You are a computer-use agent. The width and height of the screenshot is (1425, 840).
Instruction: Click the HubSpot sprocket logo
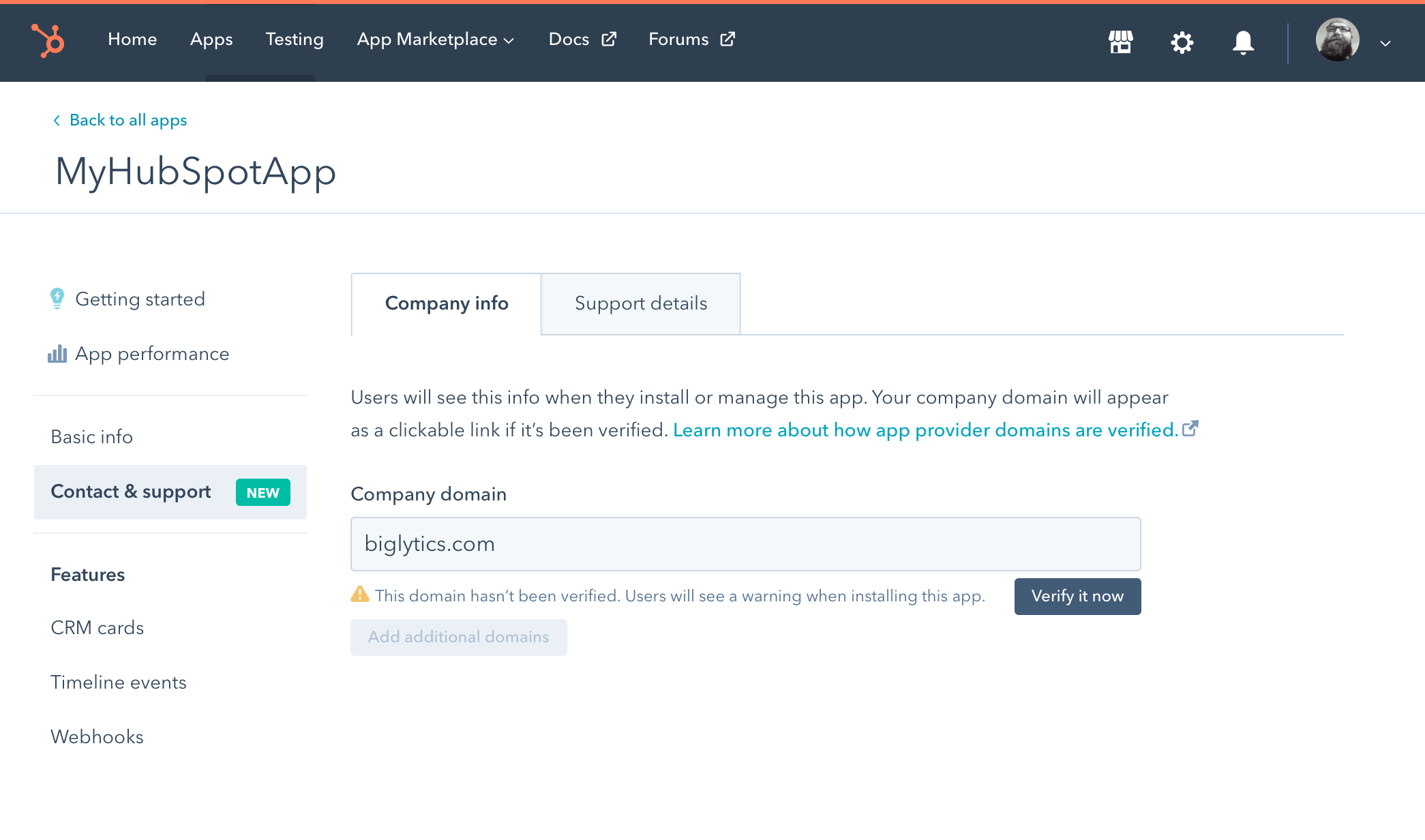click(48, 41)
